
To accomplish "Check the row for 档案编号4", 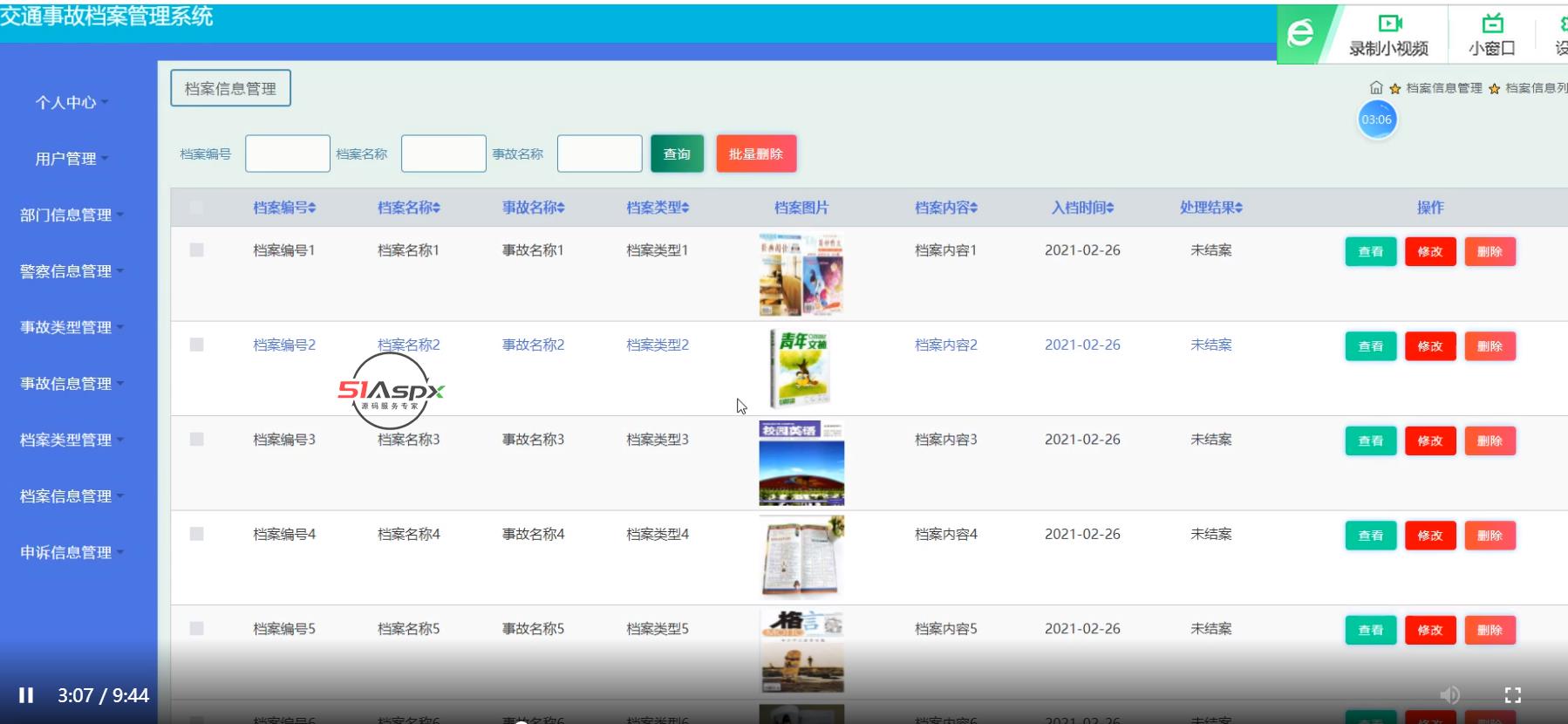I will click(x=196, y=534).
